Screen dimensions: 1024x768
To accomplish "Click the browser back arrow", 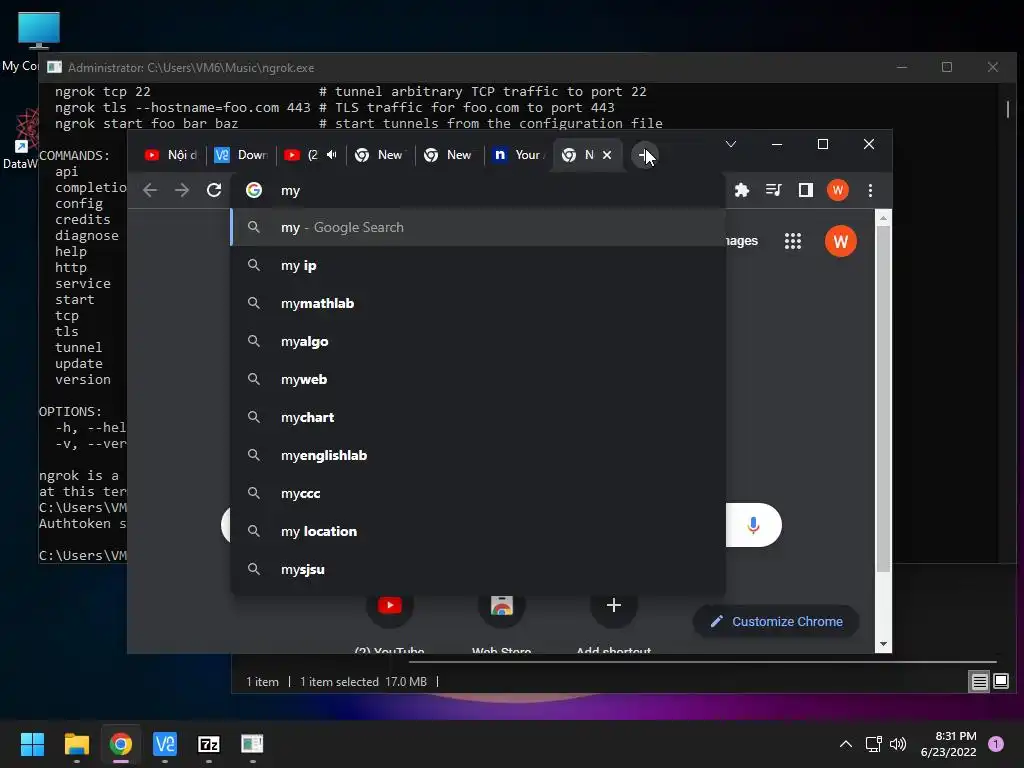I will tap(150, 190).
